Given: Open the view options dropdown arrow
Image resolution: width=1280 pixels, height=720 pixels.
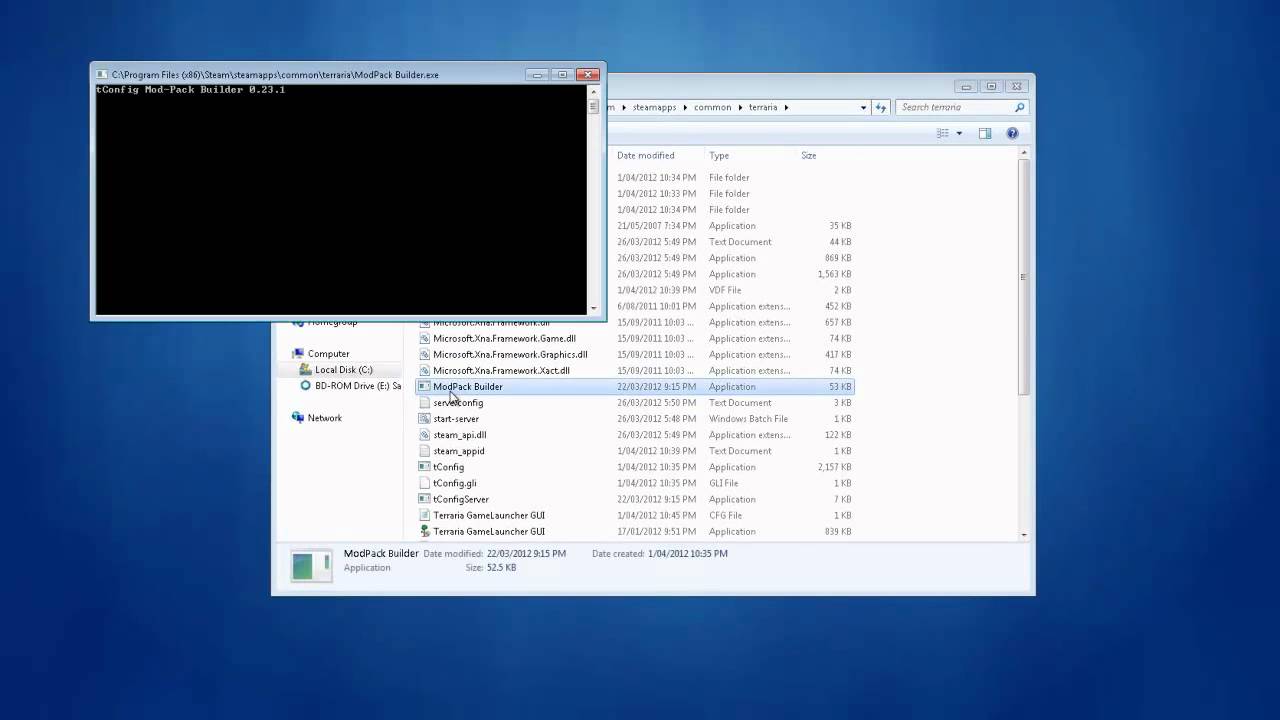Looking at the screenshot, I should pos(959,133).
